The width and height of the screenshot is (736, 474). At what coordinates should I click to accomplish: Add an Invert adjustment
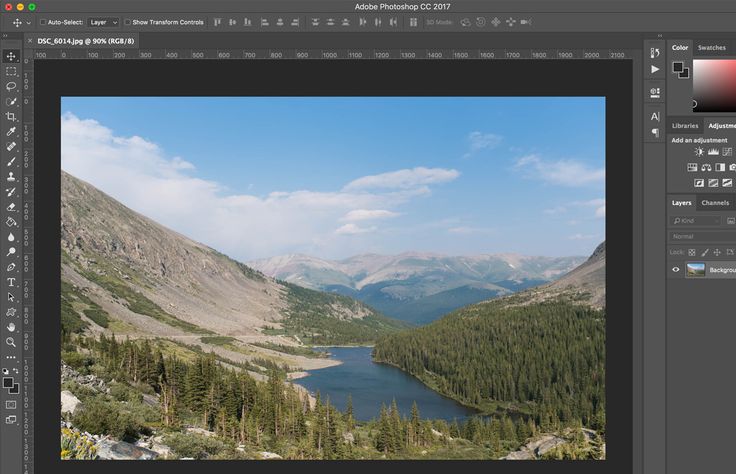pos(699,183)
